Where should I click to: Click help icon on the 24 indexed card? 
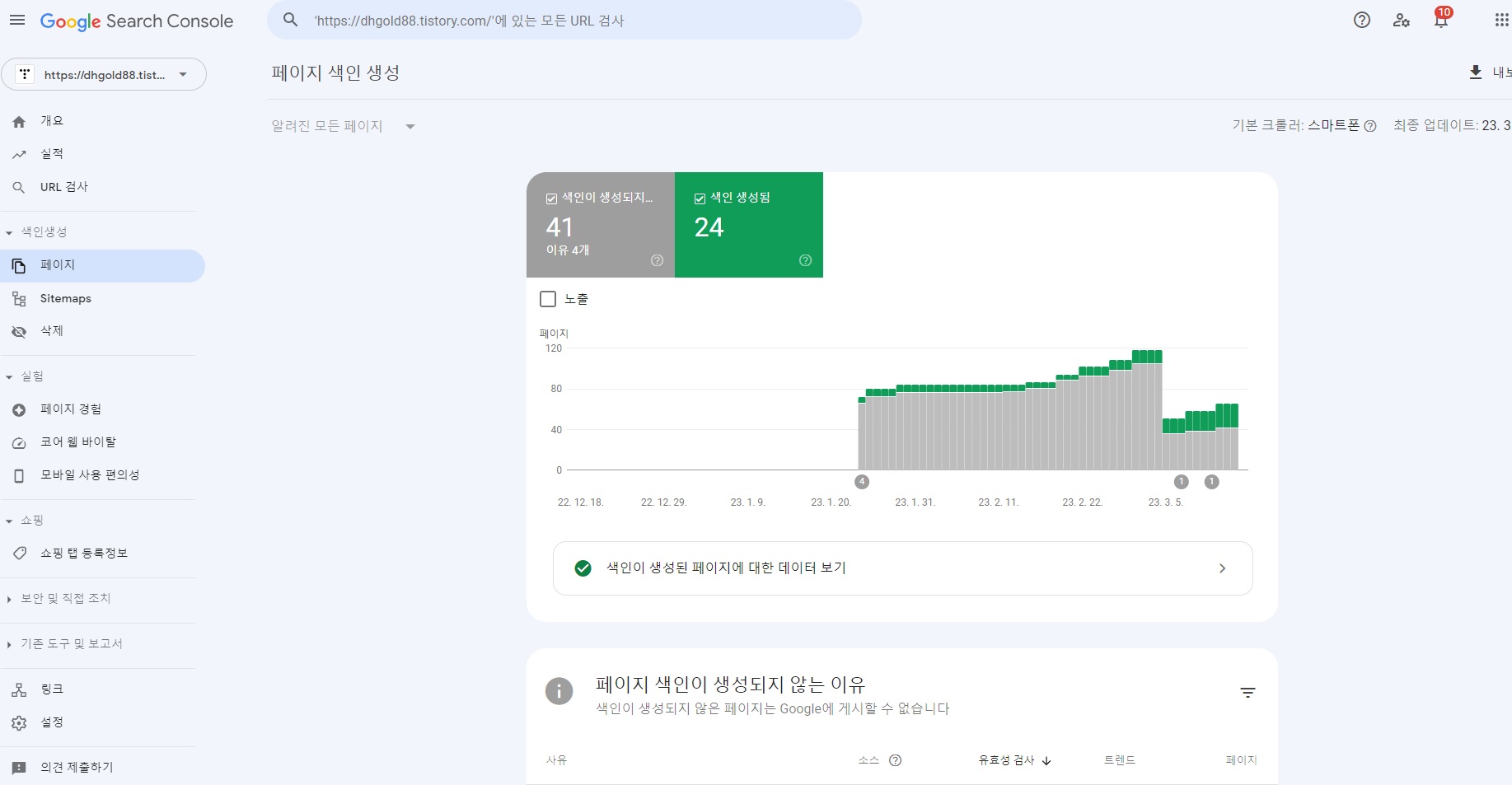pos(805,260)
